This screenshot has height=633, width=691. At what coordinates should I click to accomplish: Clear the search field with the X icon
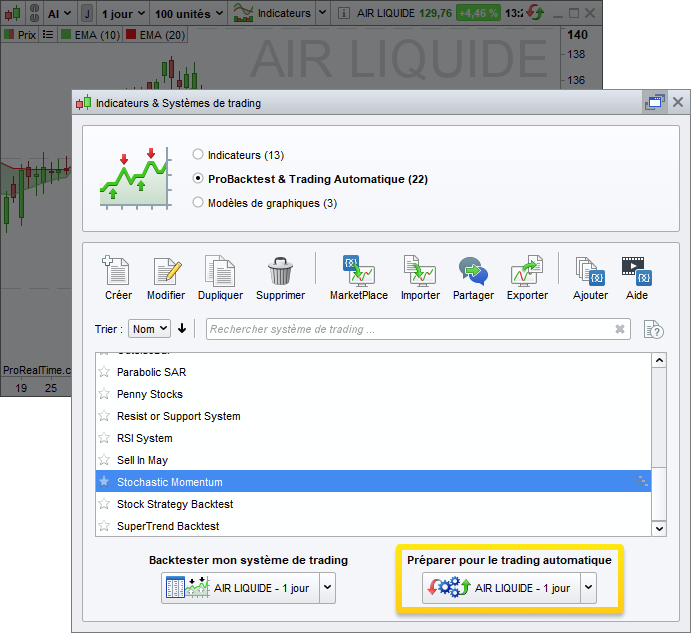pos(620,329)
